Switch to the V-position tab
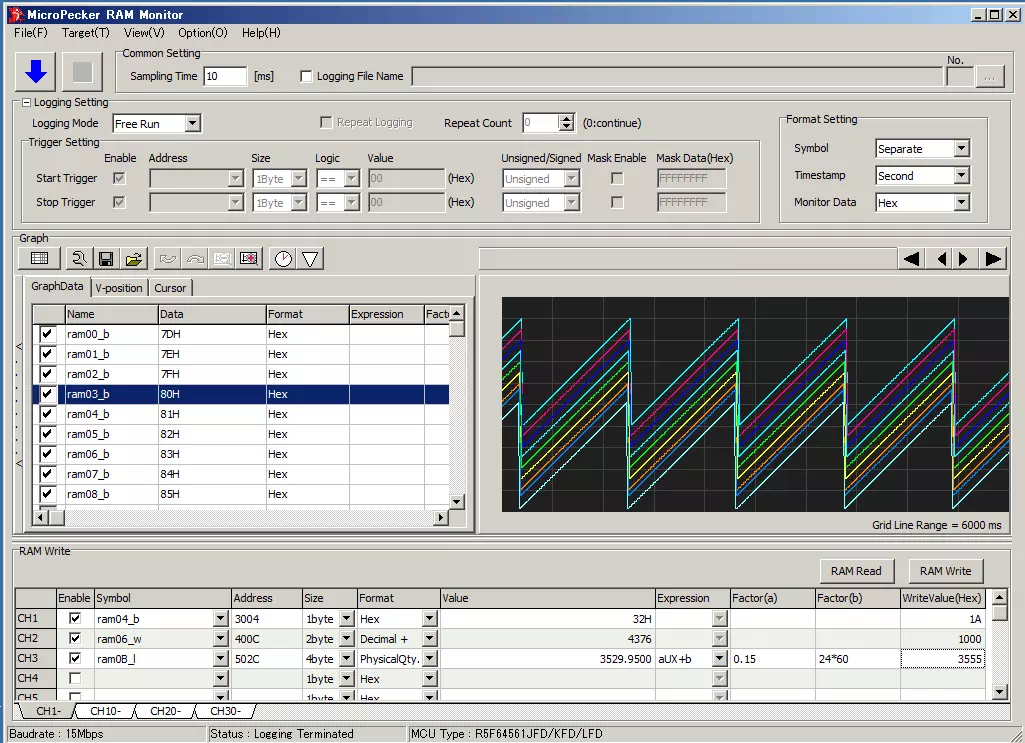The width and height of the screenshot is (1025, 743). tap(119, 288)
